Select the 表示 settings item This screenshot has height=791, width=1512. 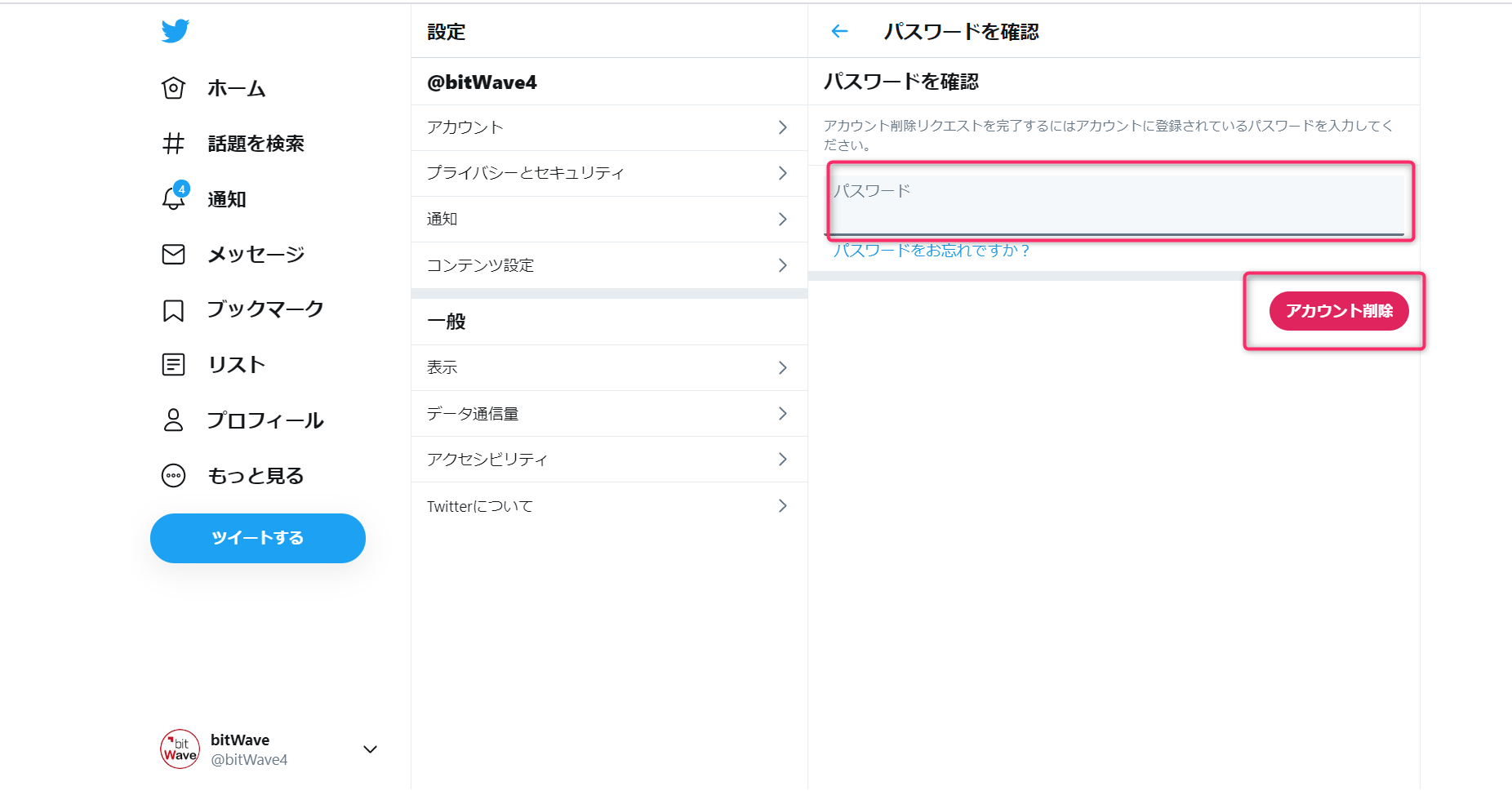(x=609, y=367)
